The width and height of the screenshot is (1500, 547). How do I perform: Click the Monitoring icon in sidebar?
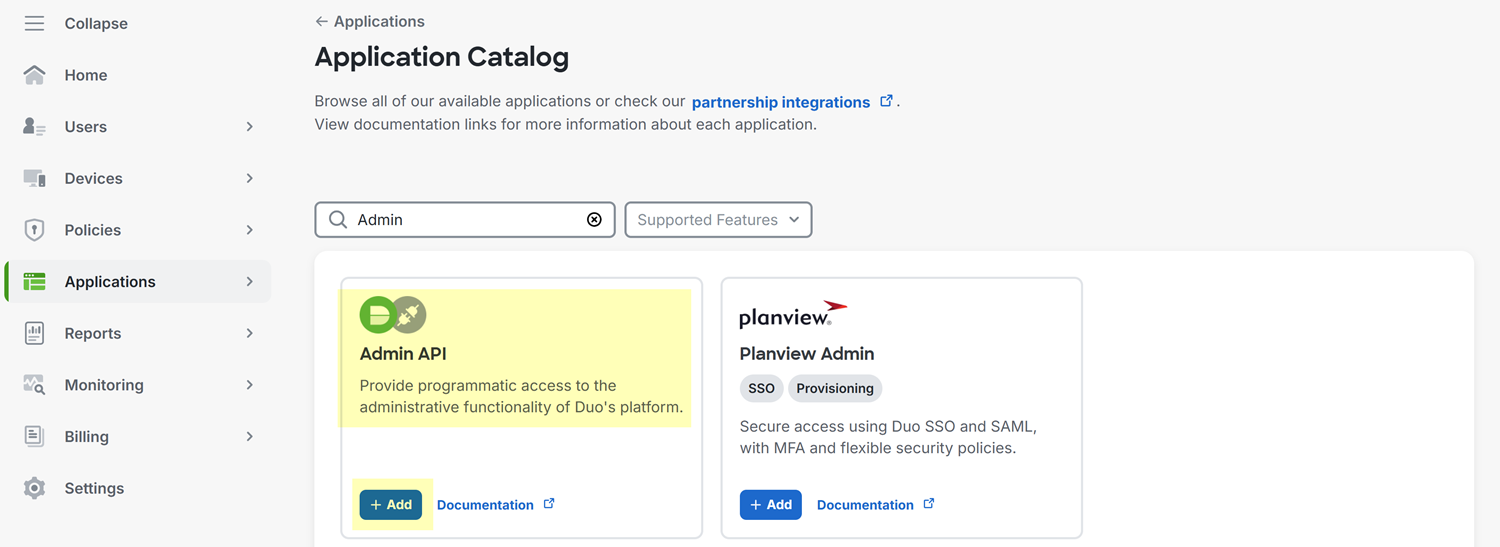pos(34,385)
